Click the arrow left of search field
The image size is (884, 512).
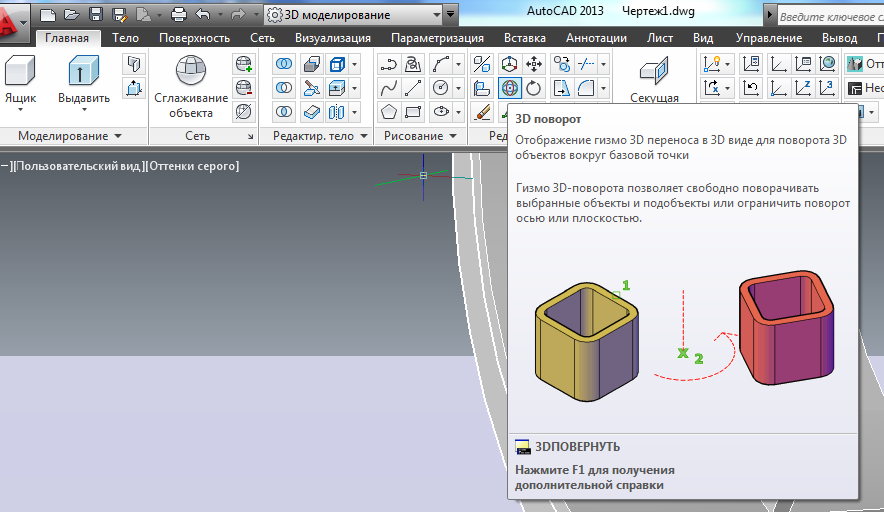click(x=770, y=16)
